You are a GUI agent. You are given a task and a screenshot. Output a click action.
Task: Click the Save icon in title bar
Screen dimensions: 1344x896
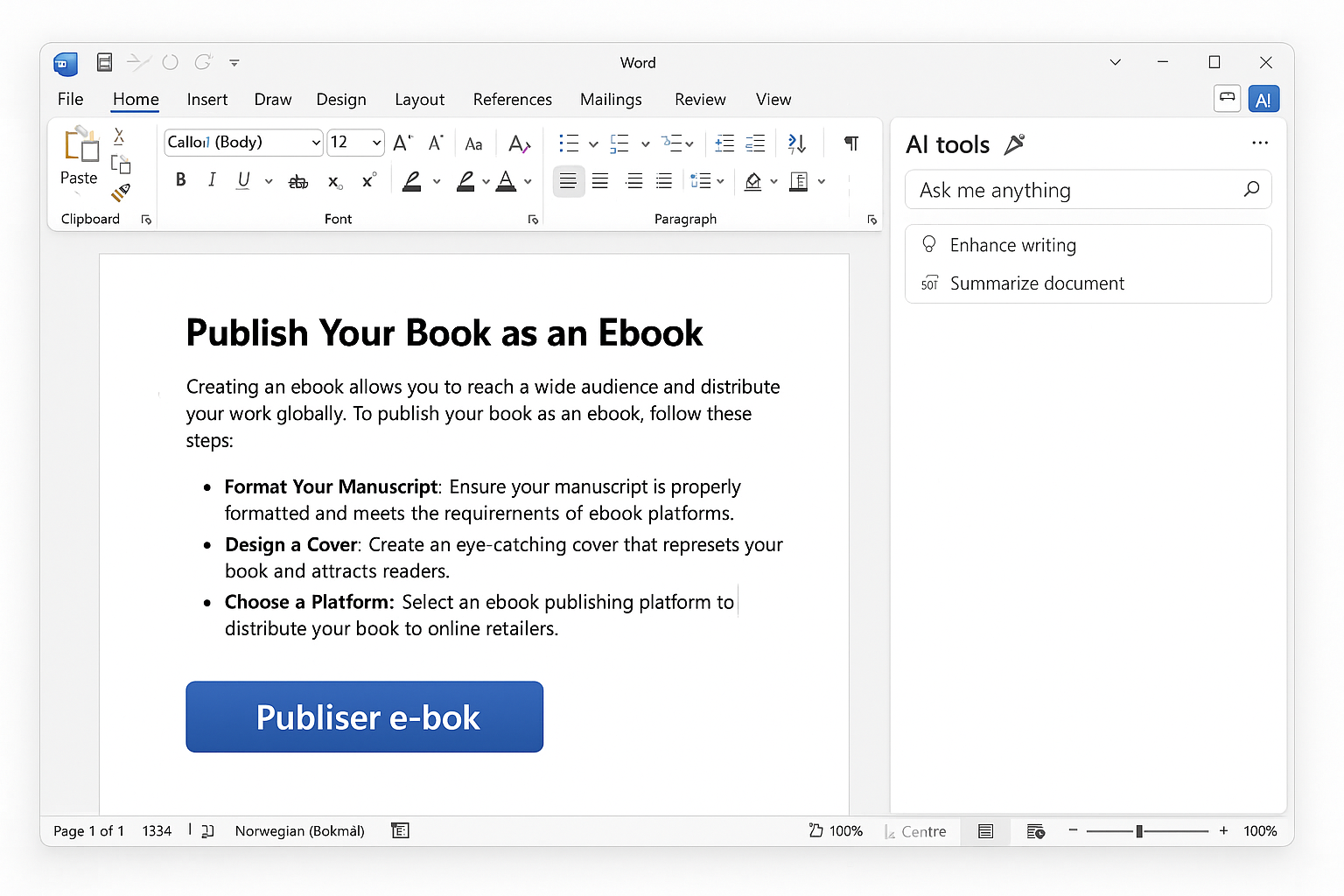pyautogui.click(x=104, y=62)
